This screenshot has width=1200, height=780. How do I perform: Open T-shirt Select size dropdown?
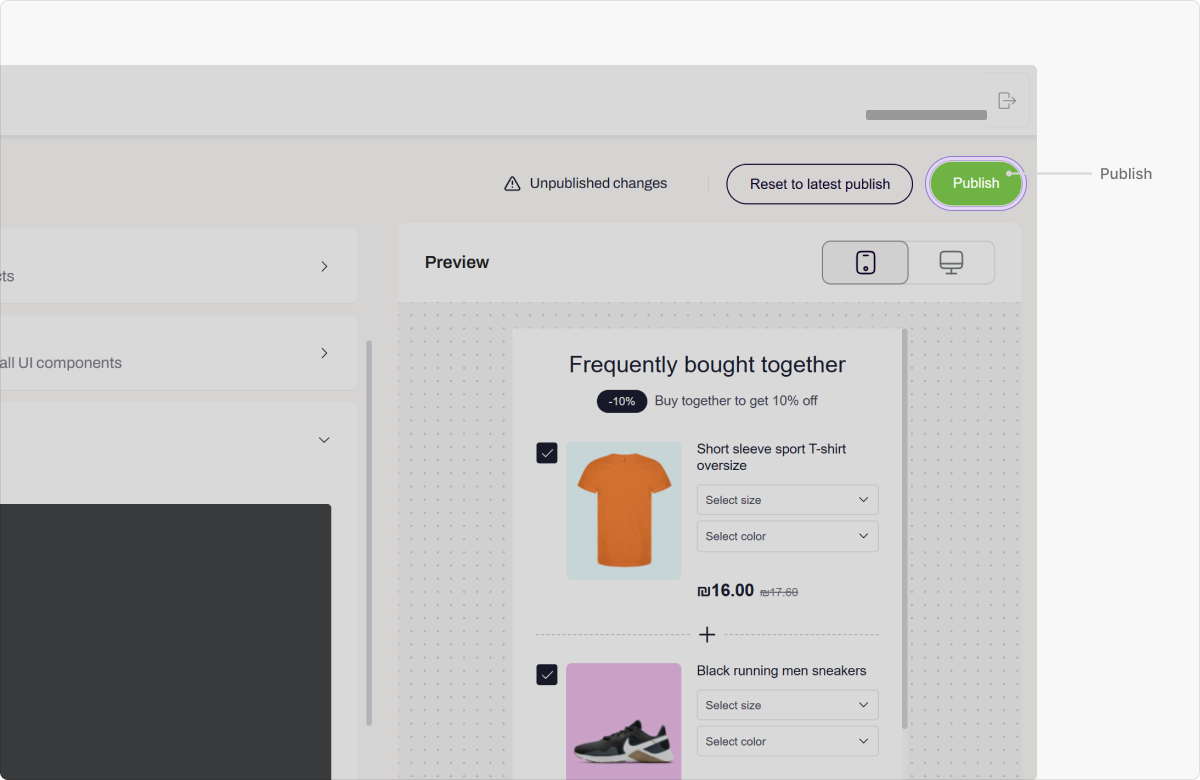coord(787,500)
